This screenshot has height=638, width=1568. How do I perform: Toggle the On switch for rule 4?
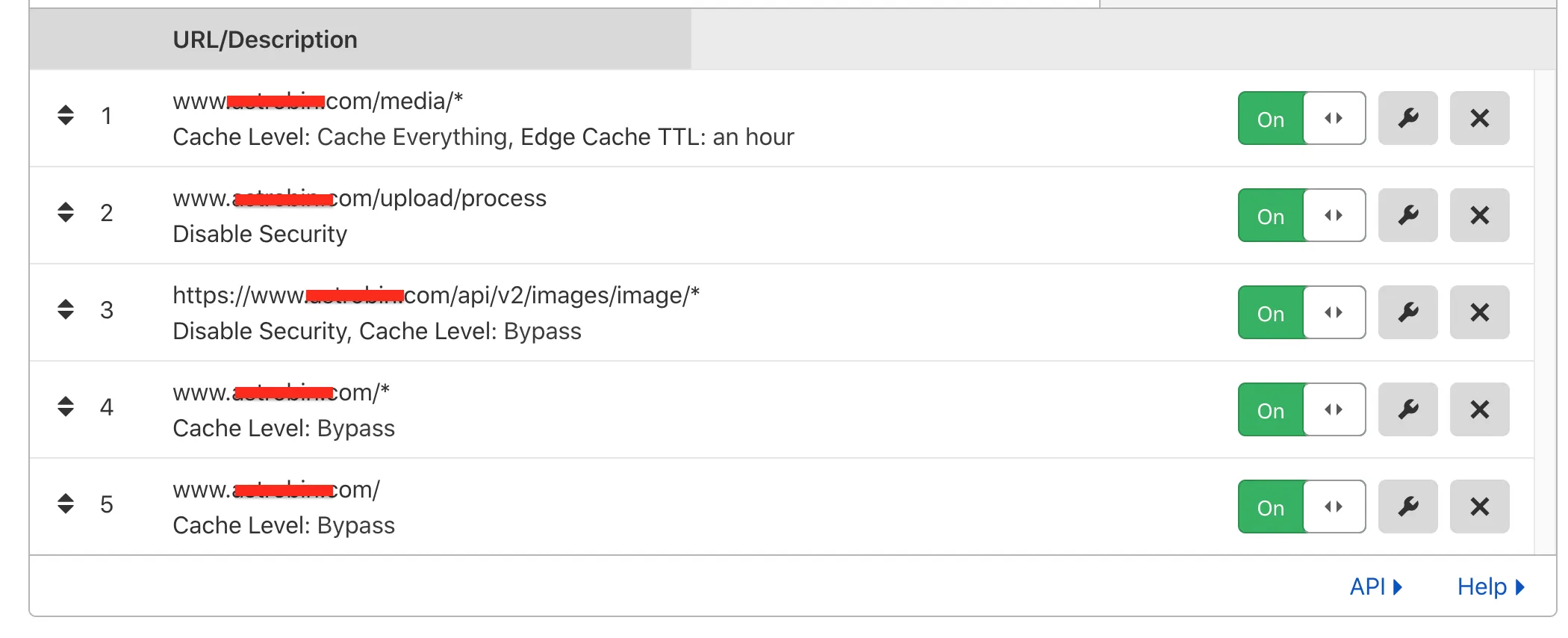(x=1301, y=409)
